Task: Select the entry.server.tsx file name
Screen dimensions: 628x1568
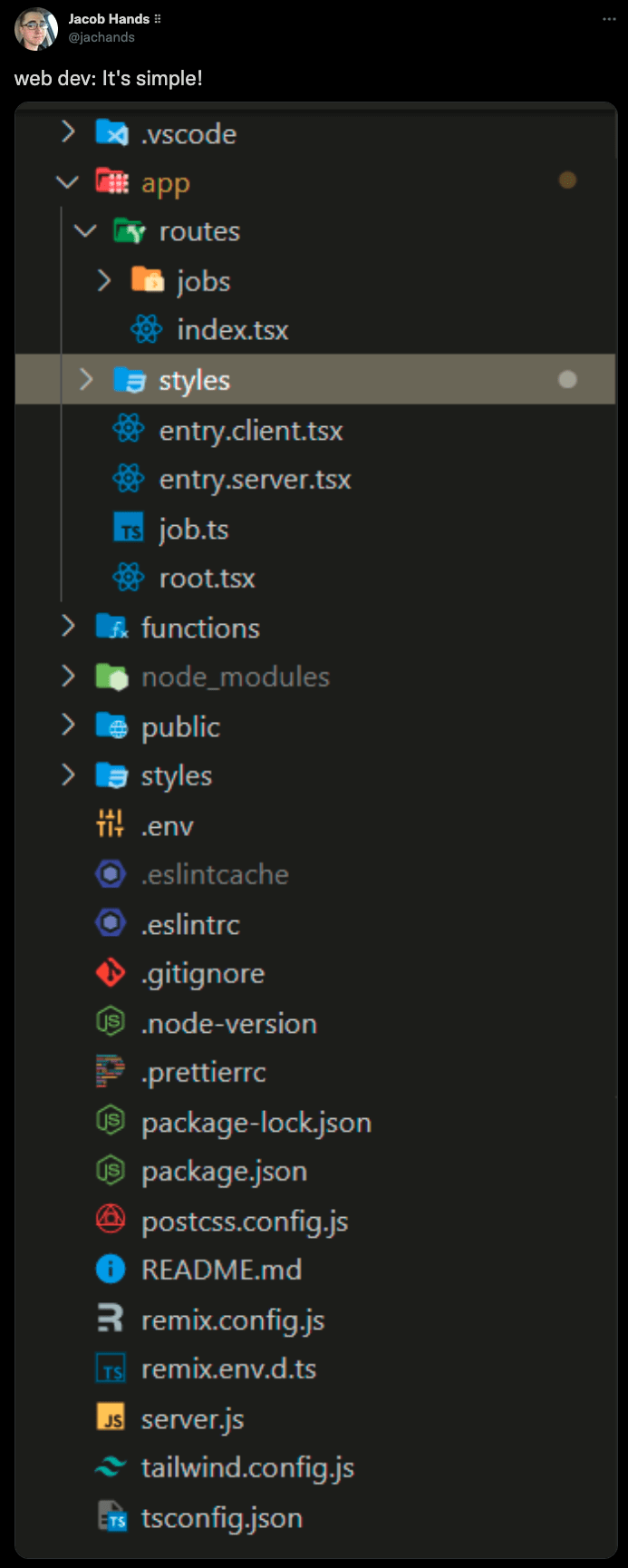Action: click(255, 479)
